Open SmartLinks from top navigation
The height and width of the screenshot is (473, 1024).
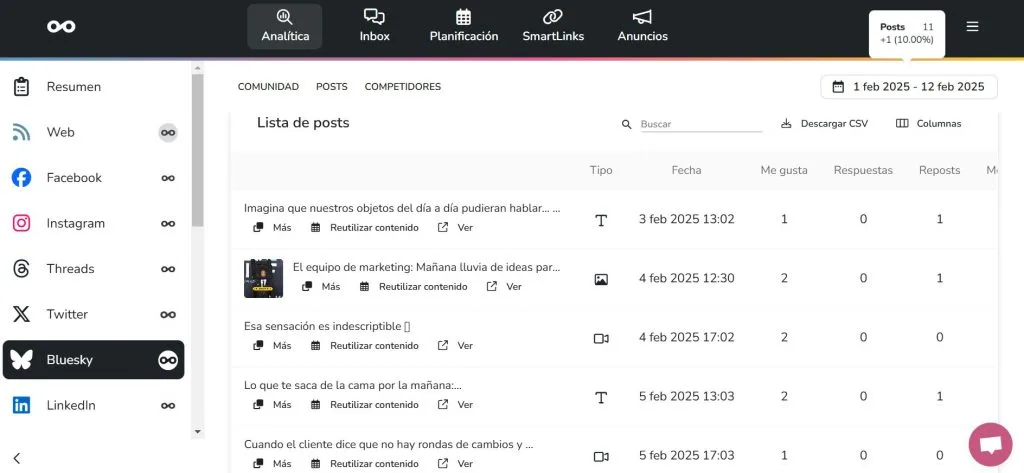[553, 26]
